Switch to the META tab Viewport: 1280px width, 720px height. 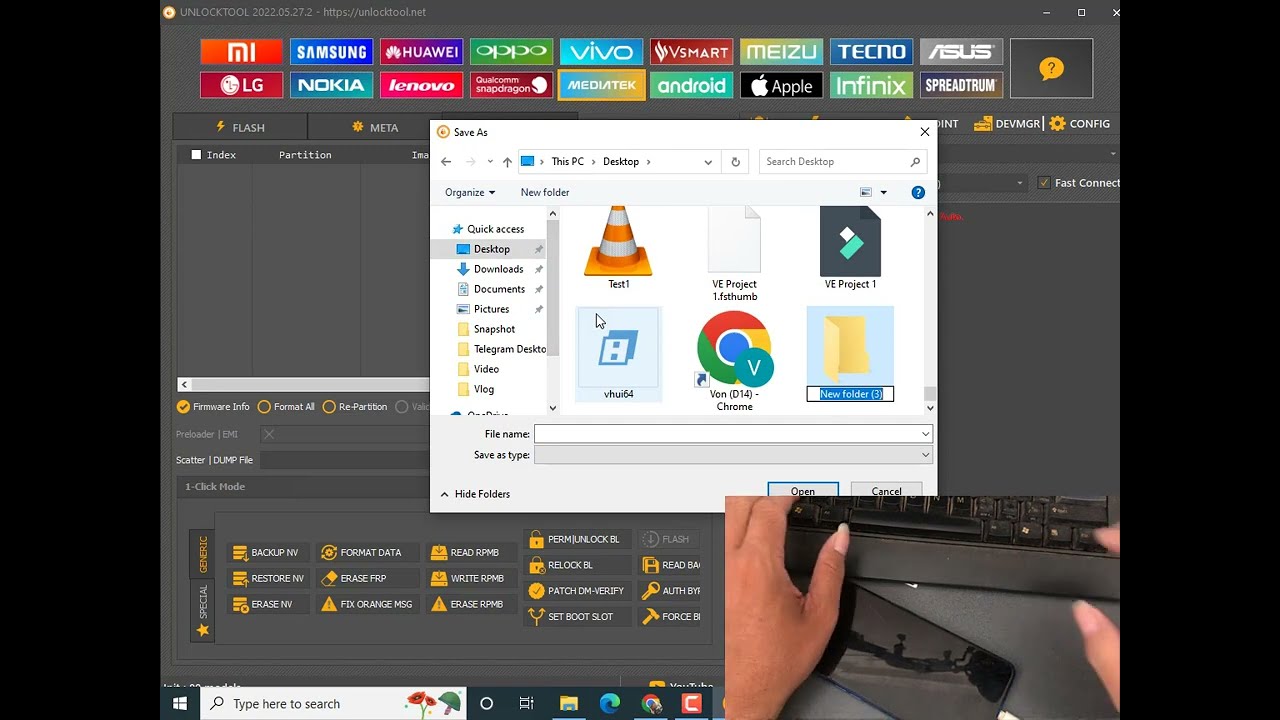click(374, 127)
